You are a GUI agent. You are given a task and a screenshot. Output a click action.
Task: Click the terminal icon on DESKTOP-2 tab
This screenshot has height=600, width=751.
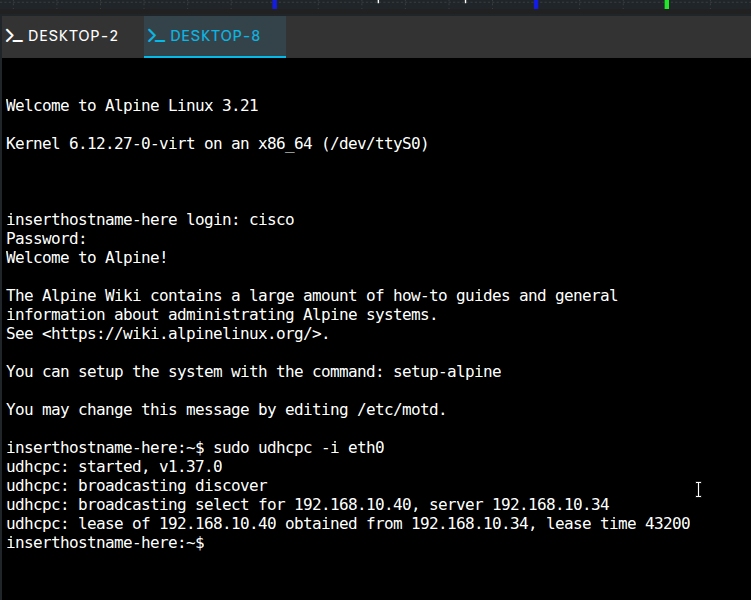pos(14,36)
